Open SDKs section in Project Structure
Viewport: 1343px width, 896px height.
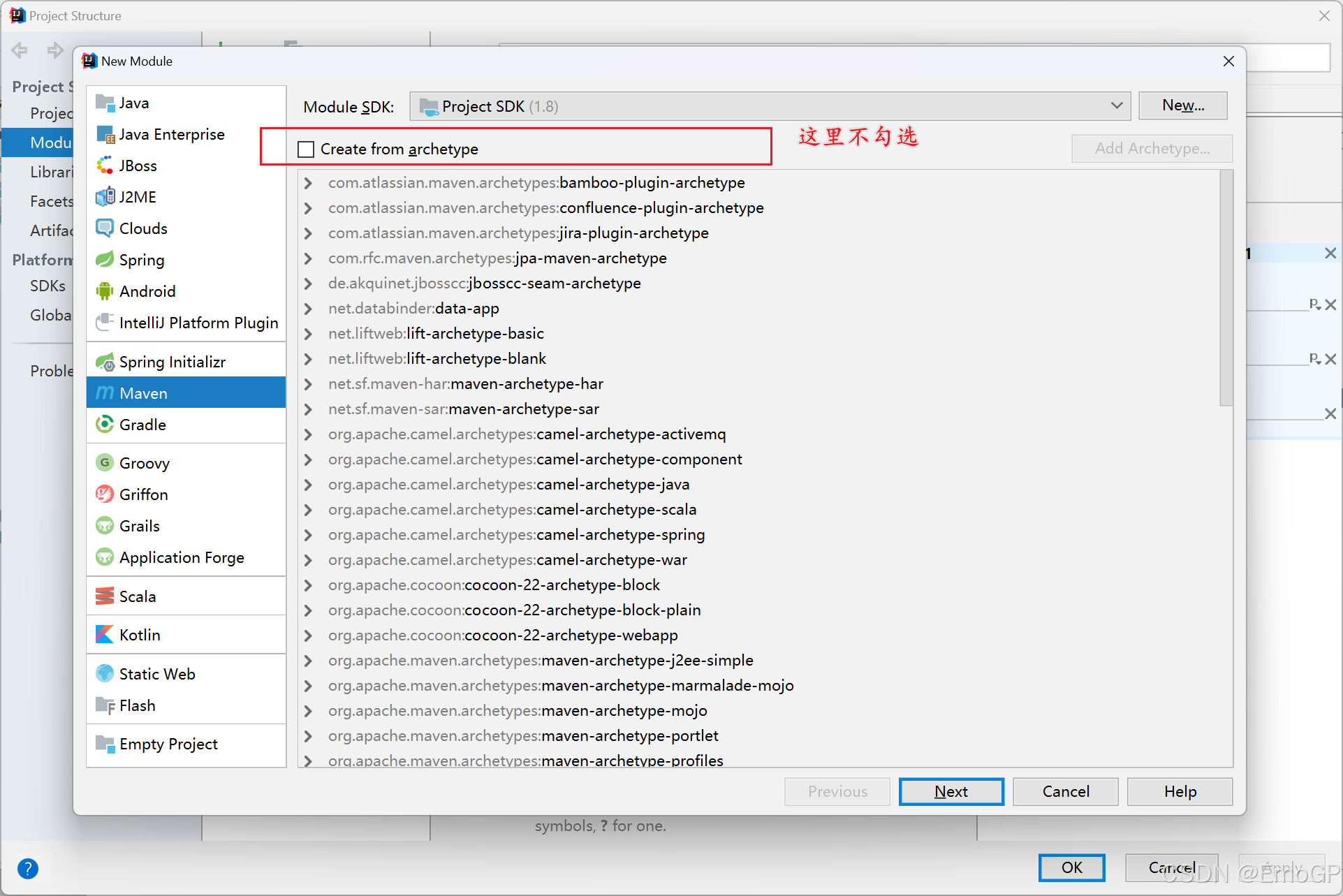coord(47,286)
